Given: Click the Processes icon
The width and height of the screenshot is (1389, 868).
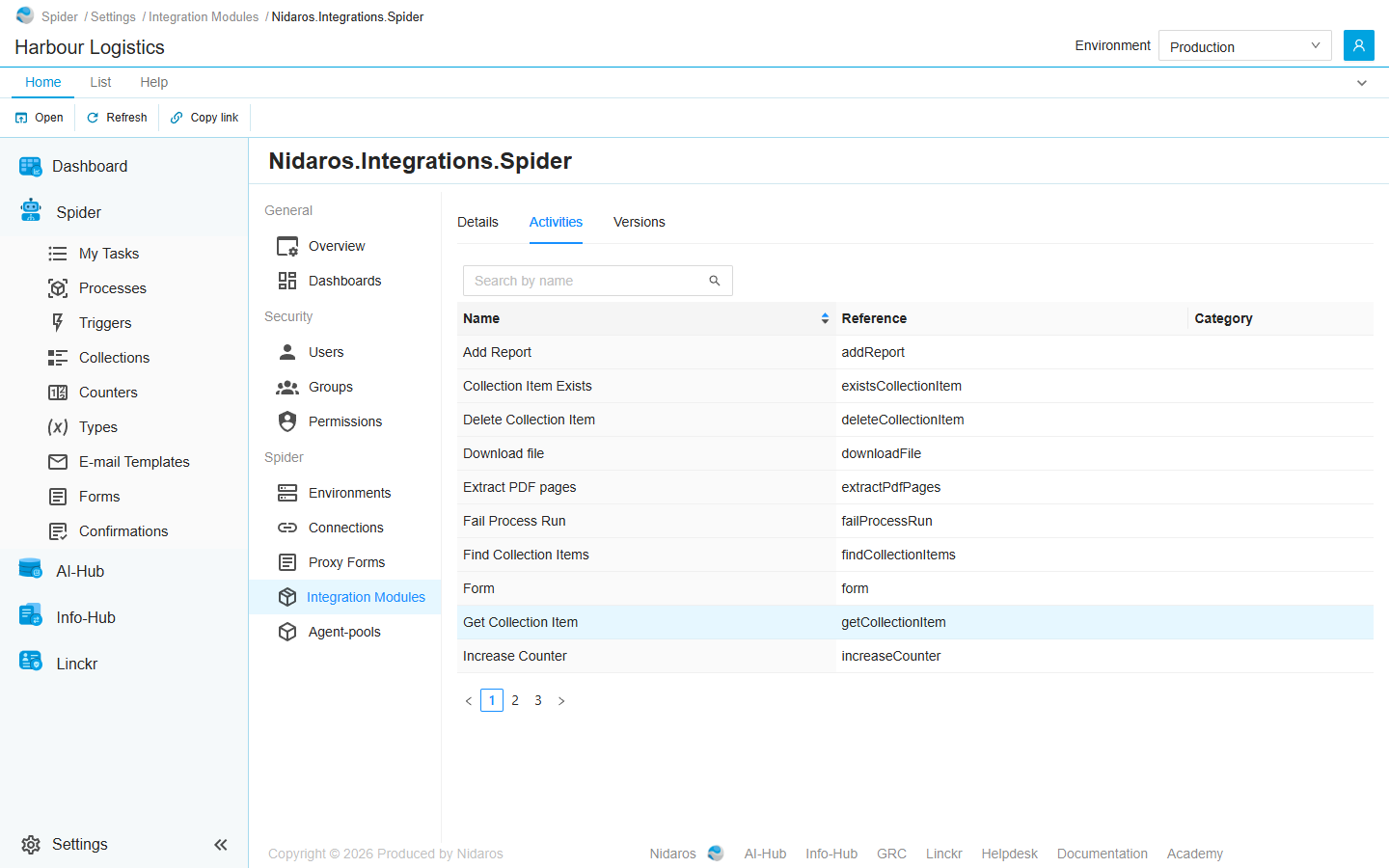Looking at the screenshot, I should click(x=58, y=288).
